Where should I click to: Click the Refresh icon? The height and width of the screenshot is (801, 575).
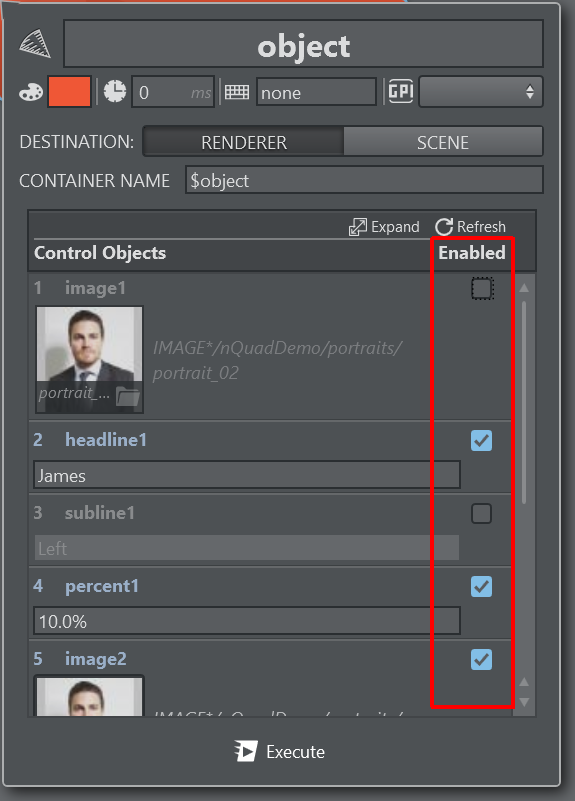[x=444, y=227]
